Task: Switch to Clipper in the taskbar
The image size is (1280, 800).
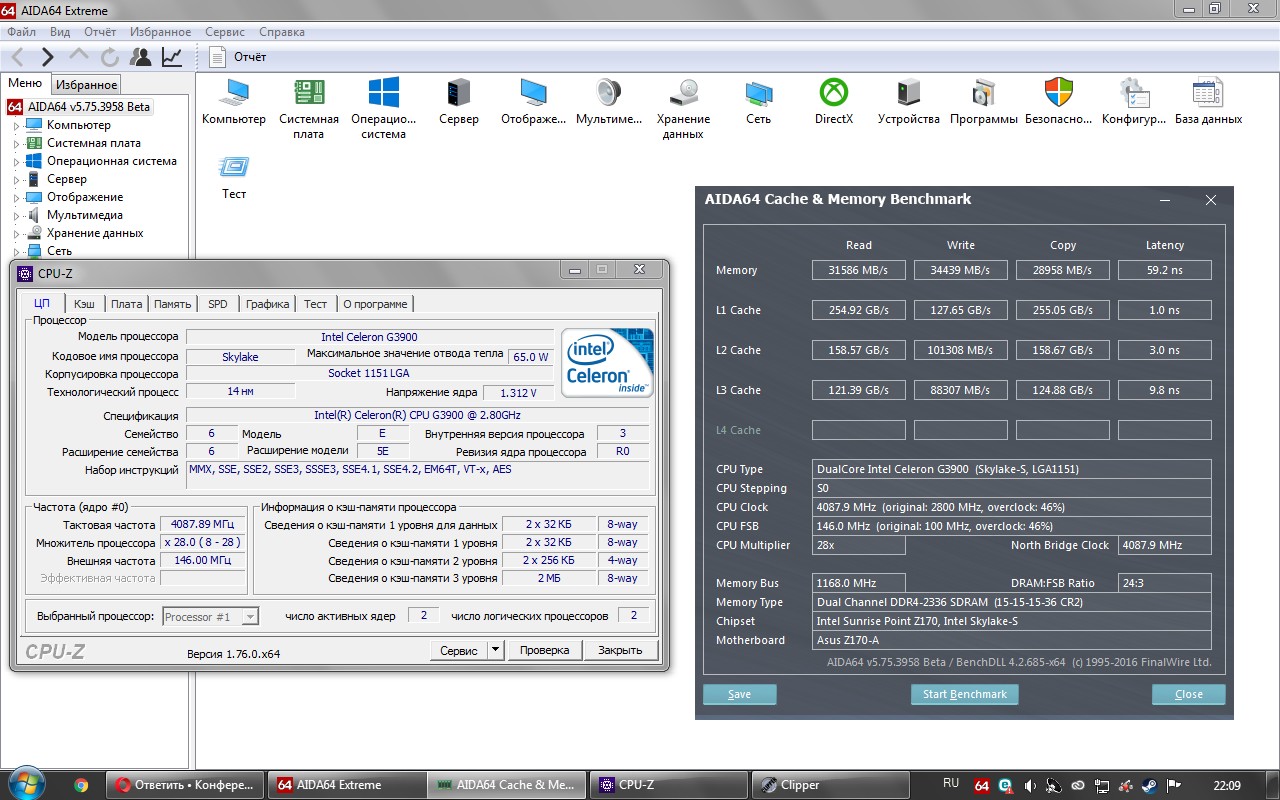Action: point(828,785)
